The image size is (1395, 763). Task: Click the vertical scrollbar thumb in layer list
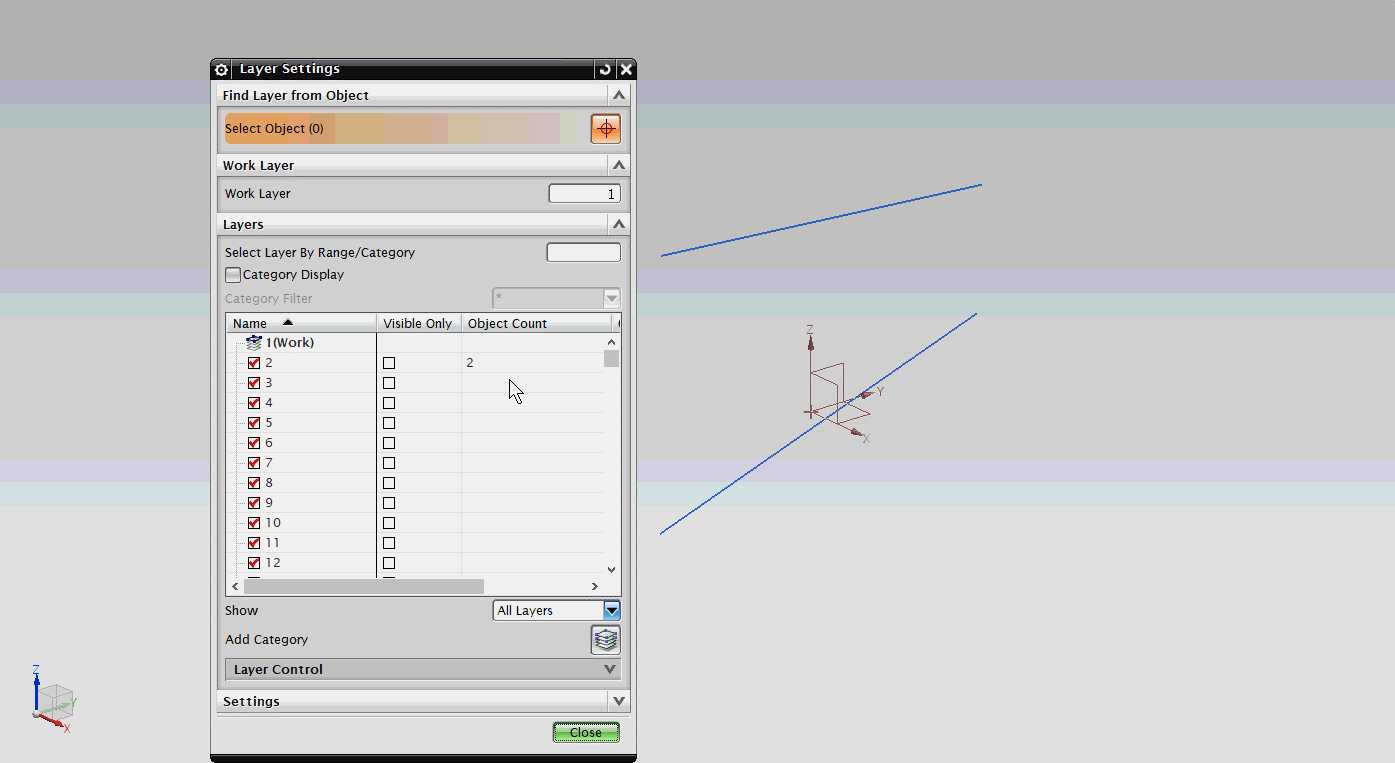point(611,359)
